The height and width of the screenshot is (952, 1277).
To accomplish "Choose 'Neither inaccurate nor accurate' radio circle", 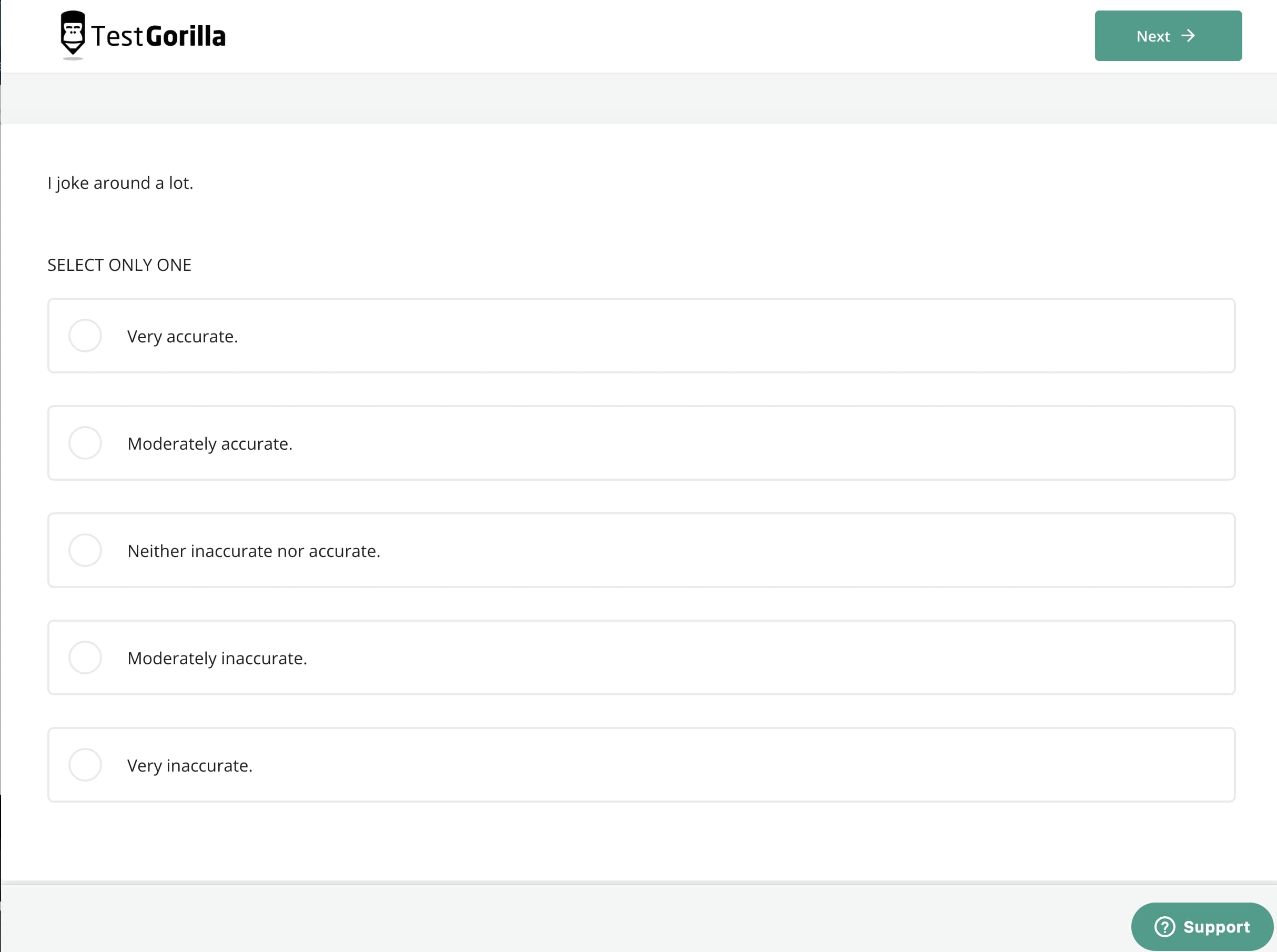I will click(x=85, y=550).
